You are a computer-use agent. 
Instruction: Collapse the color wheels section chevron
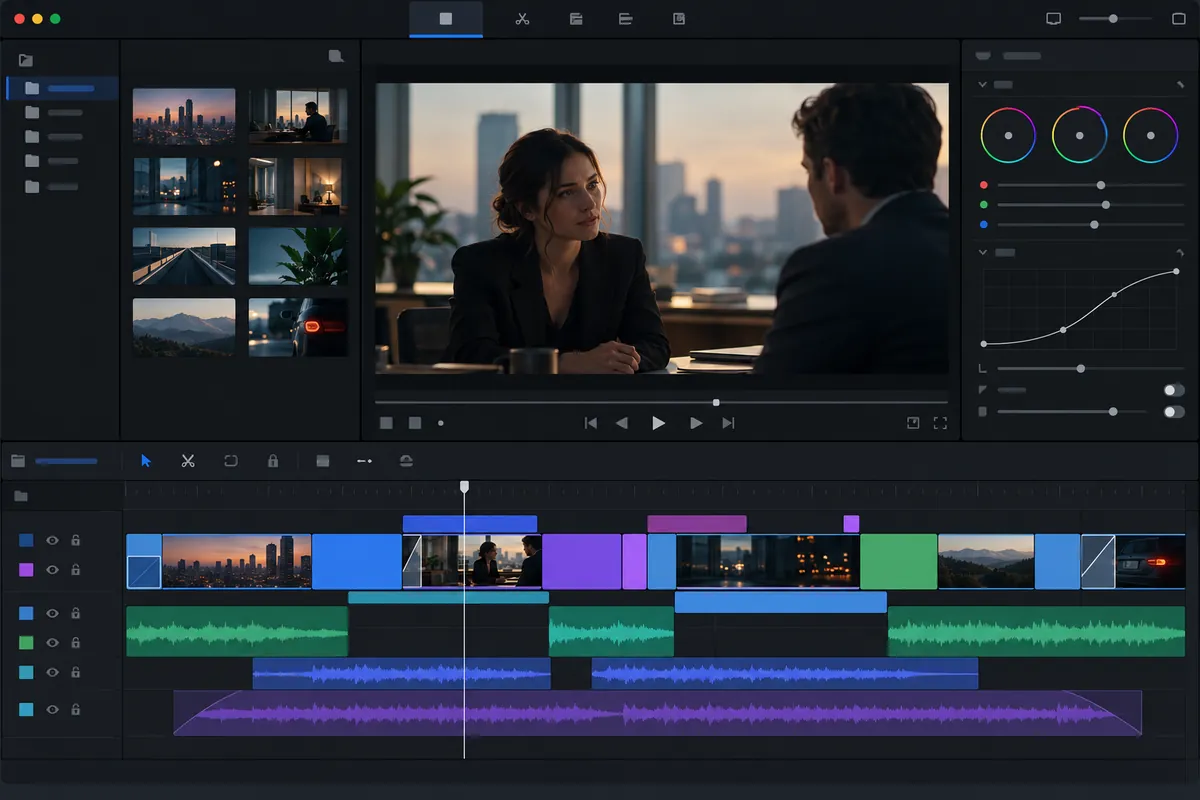982,85
